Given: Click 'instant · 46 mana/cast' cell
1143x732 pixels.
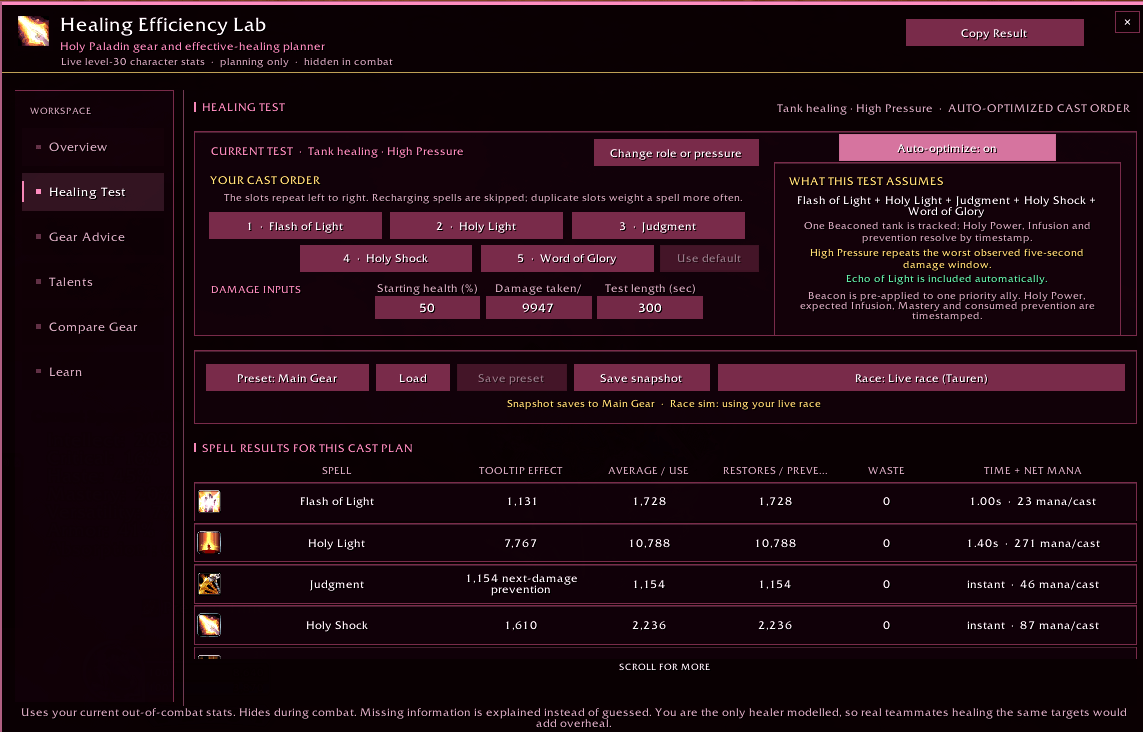Looking at the screenshot, I should tap(1033, 584).
